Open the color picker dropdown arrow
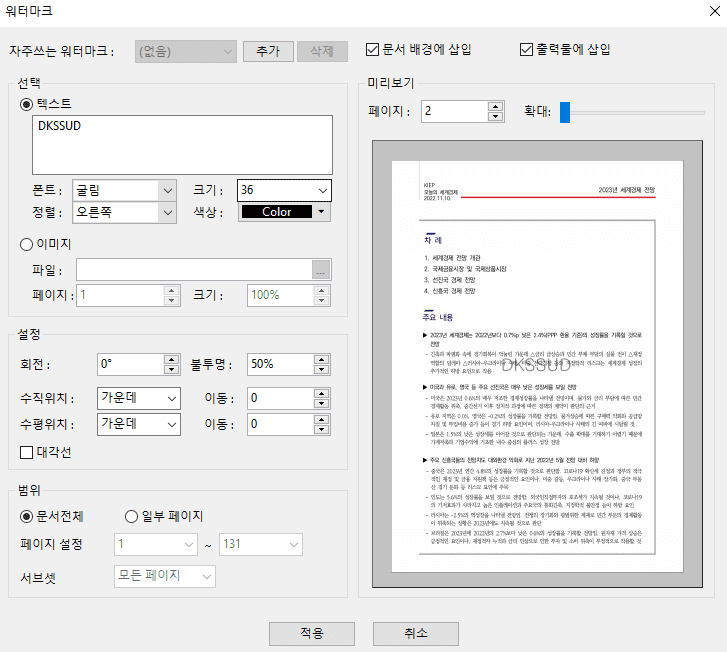Viewport: 727px width, 652px height. (321, 212)
